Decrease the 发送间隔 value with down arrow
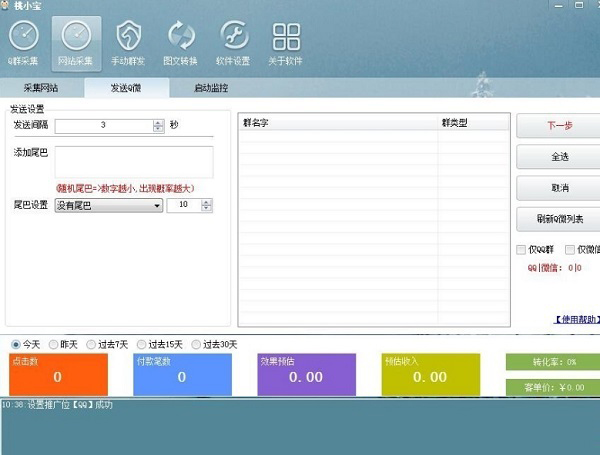The height and width of the screenshot is (455, 600). 158,129
